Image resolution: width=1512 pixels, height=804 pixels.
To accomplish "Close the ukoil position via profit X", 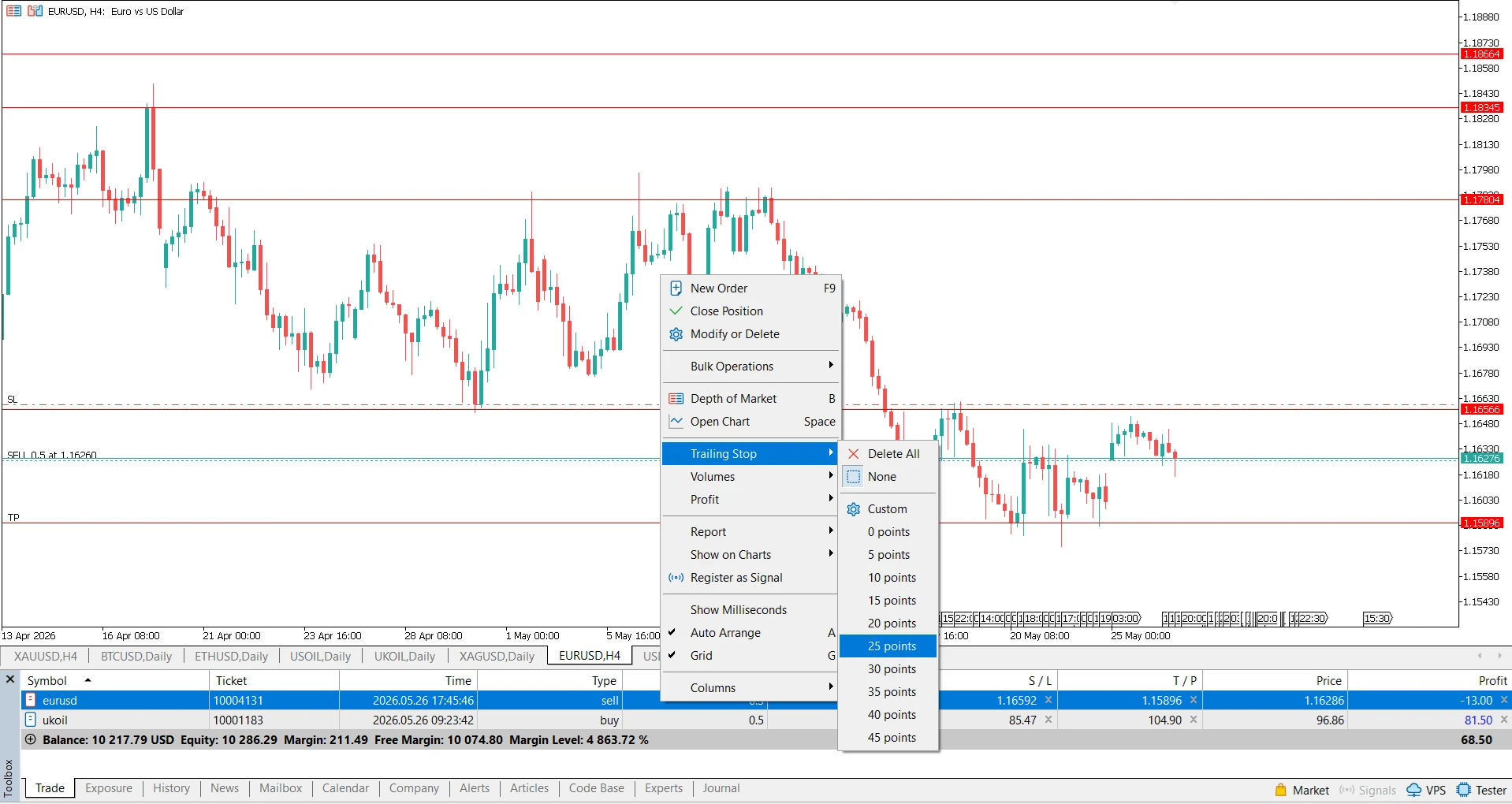I will tap(1503, 720).
